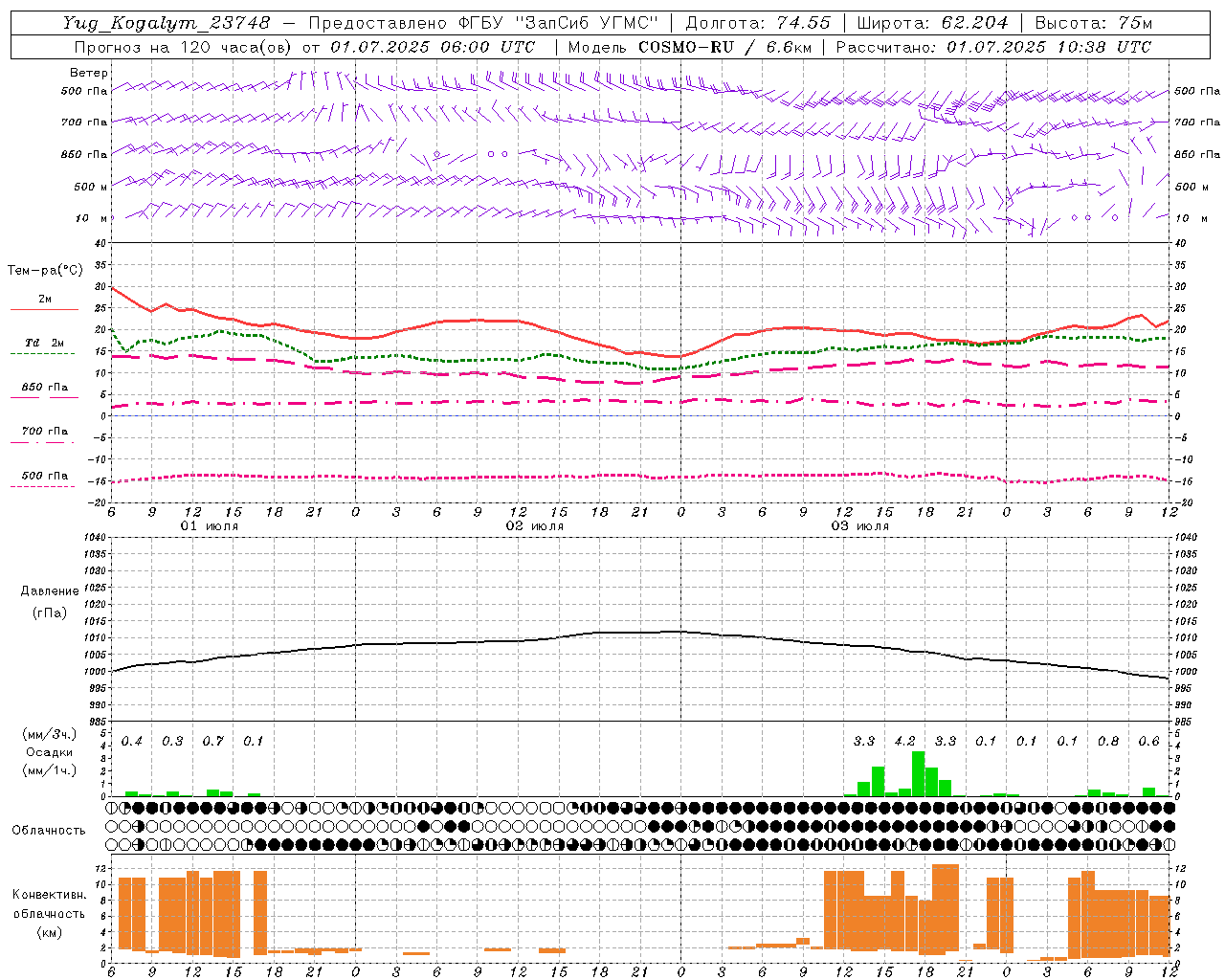
Task: Click the 0.8 precipitation value
Action: [1108, 742]
